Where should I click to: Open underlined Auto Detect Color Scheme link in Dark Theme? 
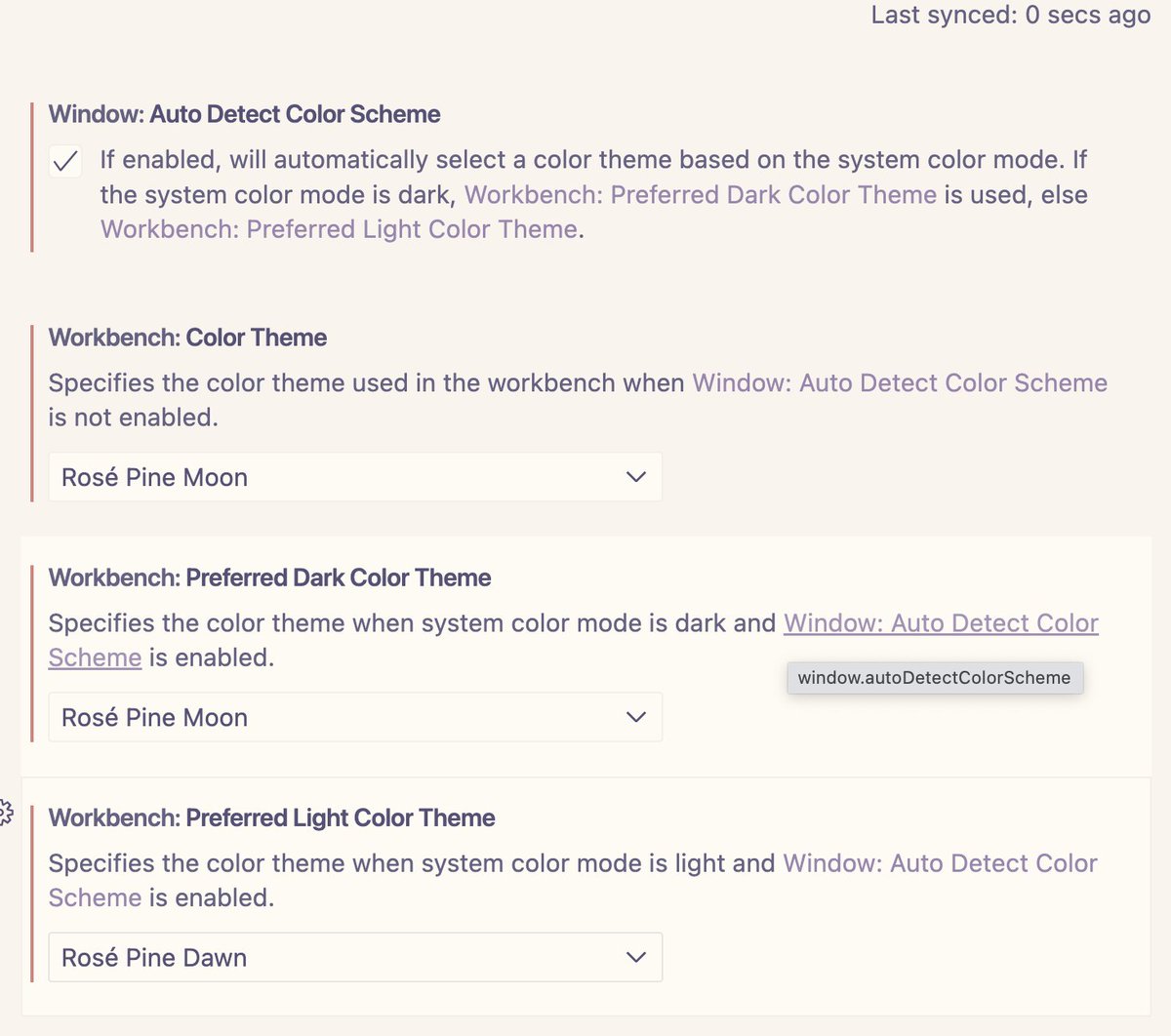[x=941, y=623]
